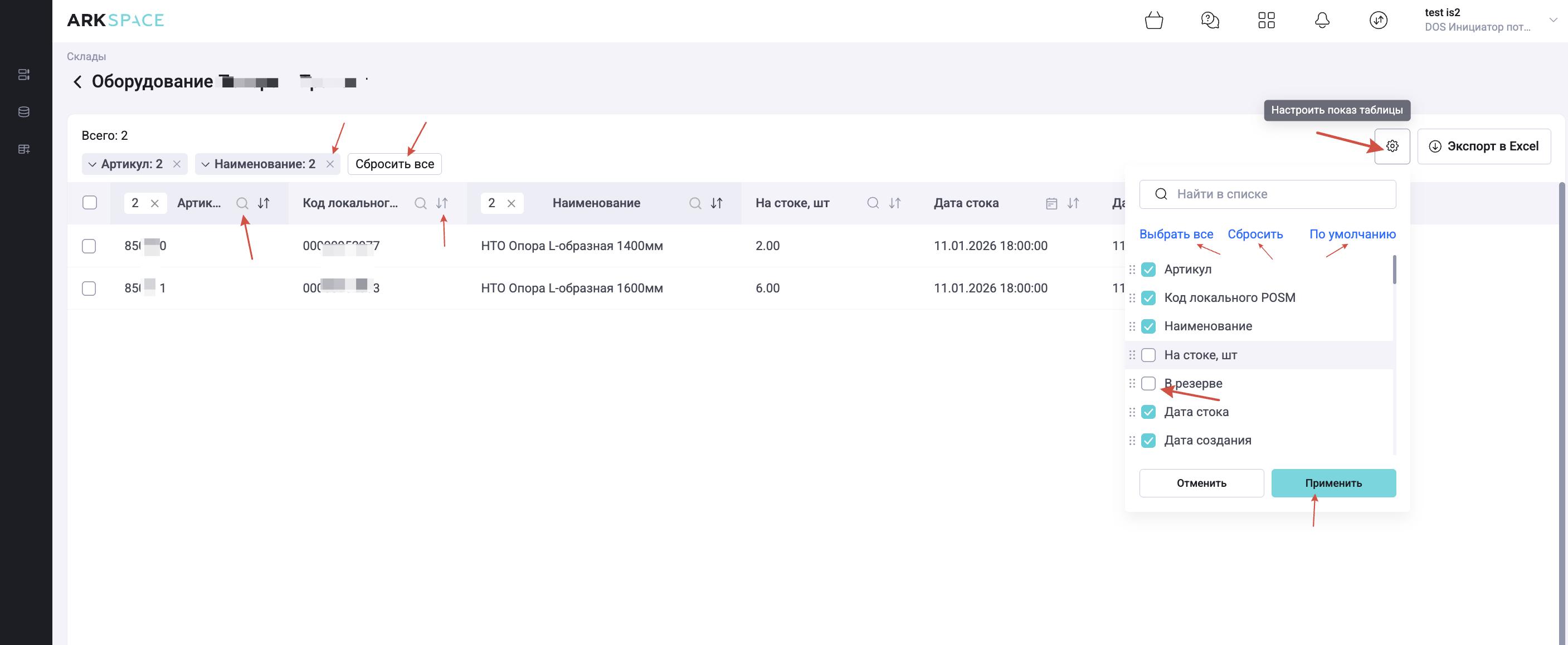Open calendar filter in Дата стока column
Image resolution: width=1568 pixels, height=645 pixels.
[x=1051, y=203]
